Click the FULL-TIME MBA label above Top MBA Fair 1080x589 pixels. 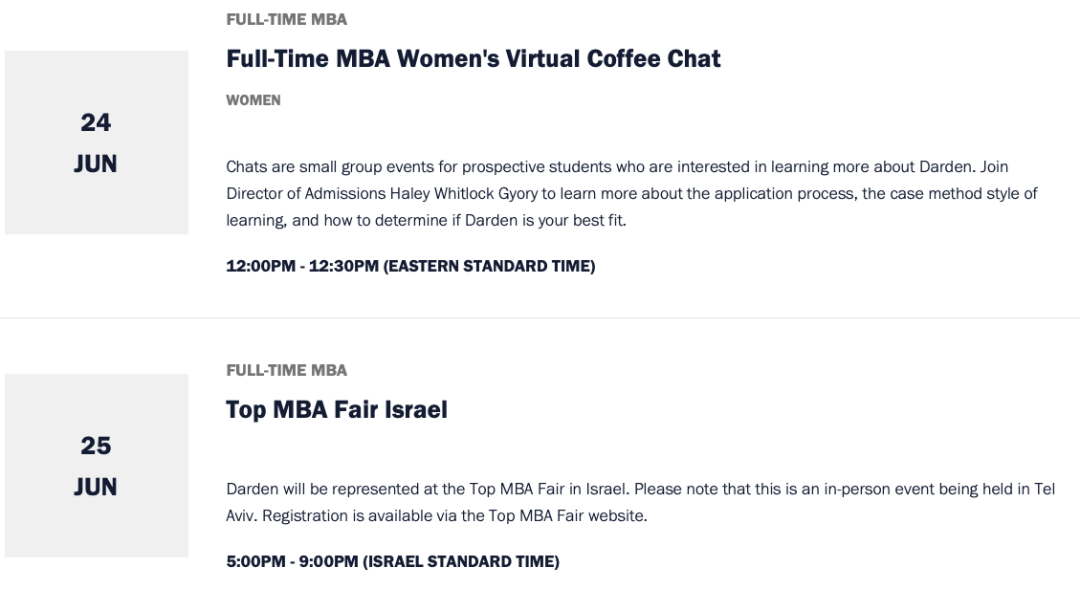tap(287, 371)
